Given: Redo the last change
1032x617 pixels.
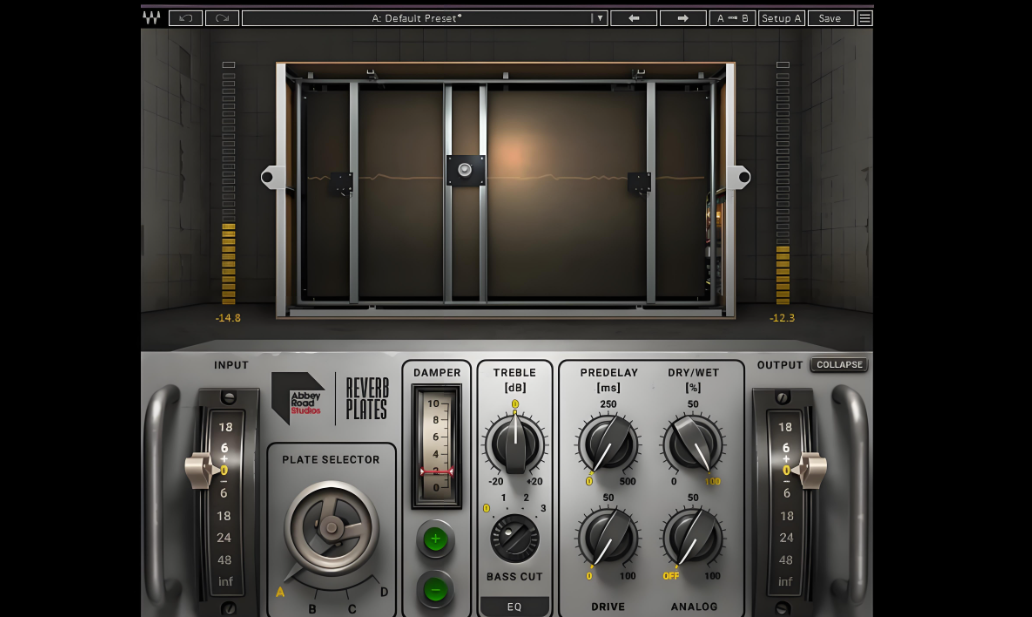Looking at the screenshot, I should point(222,18).
